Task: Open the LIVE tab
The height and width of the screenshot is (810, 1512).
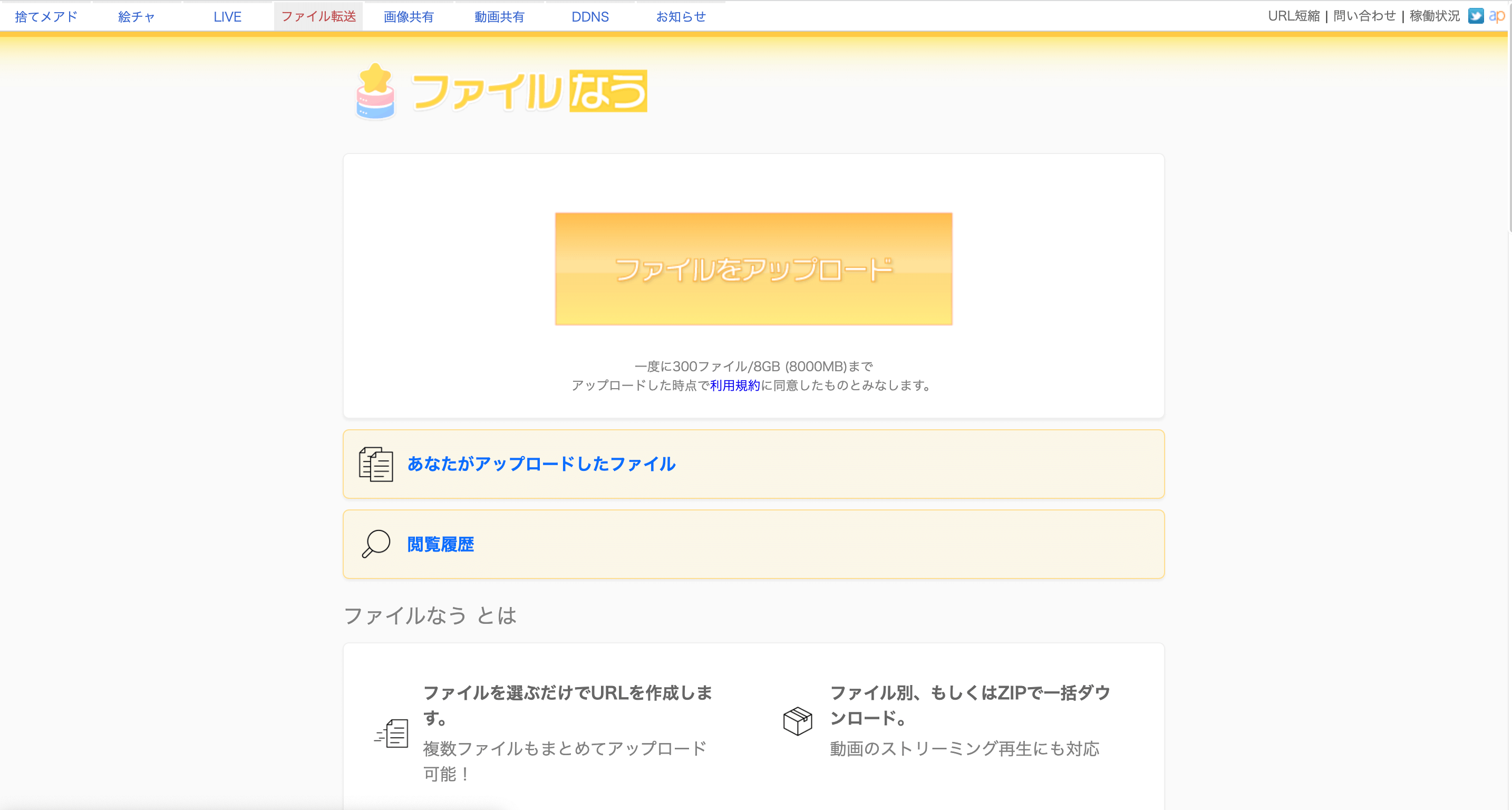Action: (x=227, y=16)
